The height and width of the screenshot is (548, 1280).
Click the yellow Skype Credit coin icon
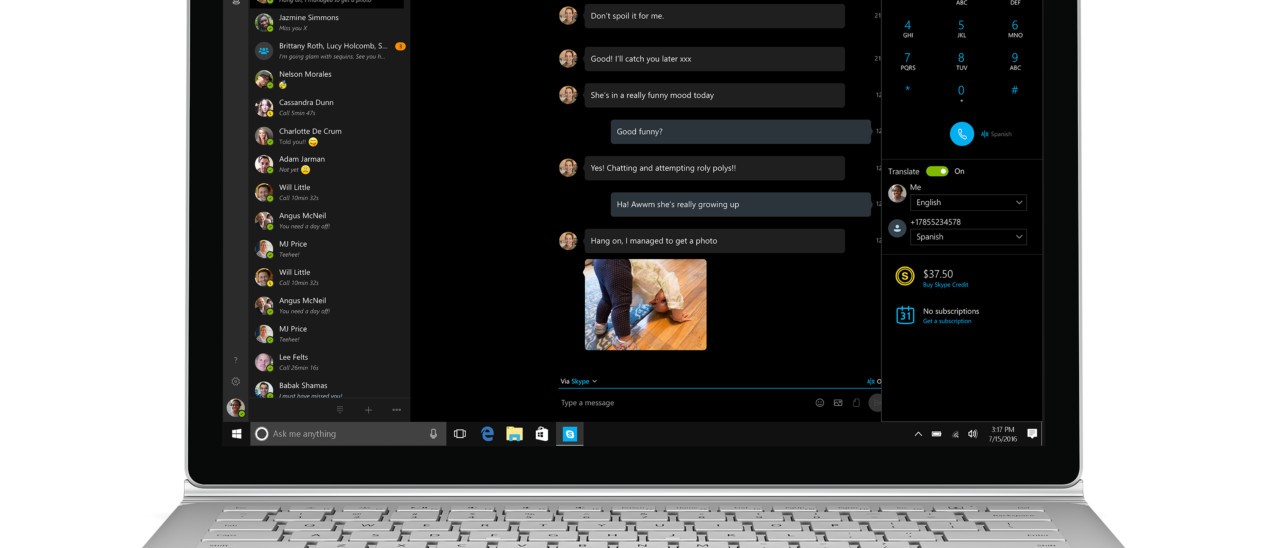coord(905,277)
